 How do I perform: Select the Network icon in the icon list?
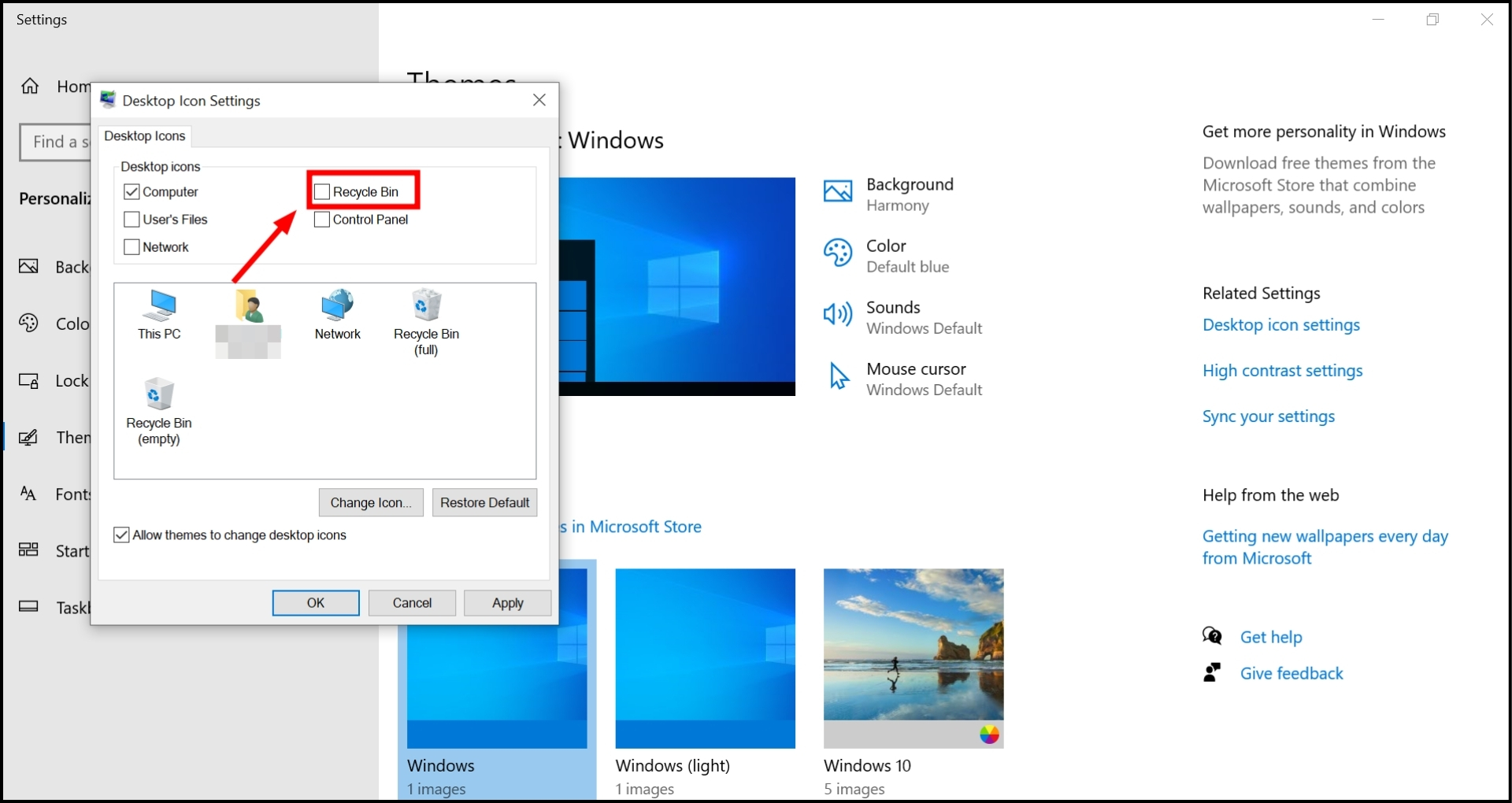click(x=338, y=315)
